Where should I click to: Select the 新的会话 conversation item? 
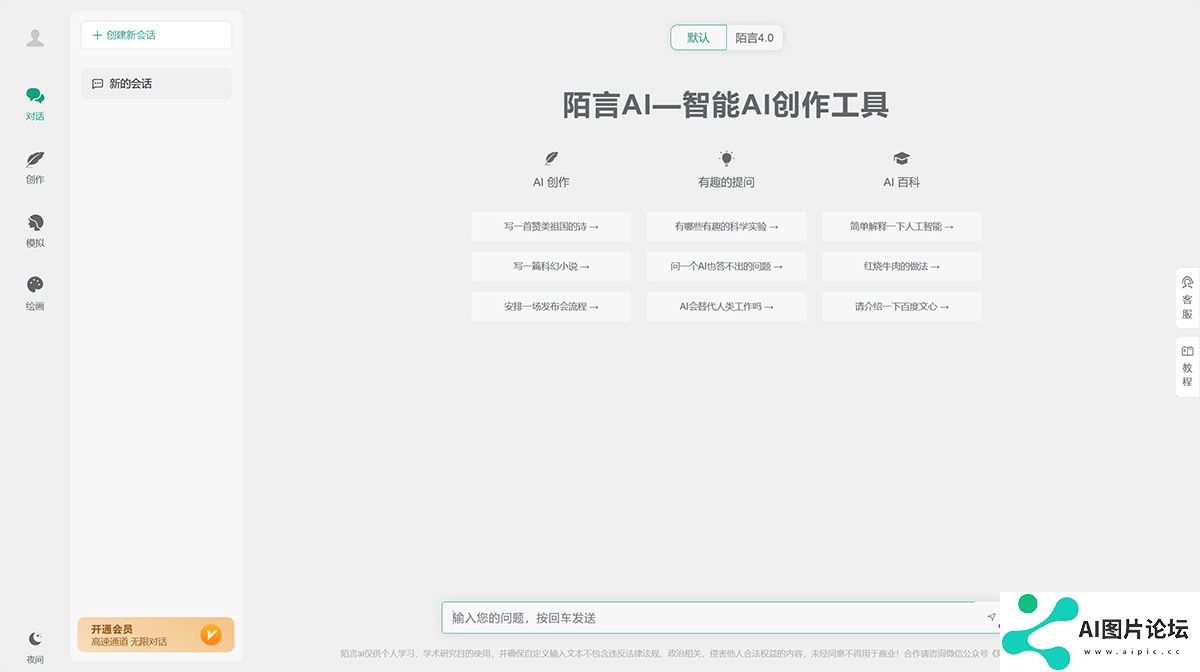coord(156,84)
